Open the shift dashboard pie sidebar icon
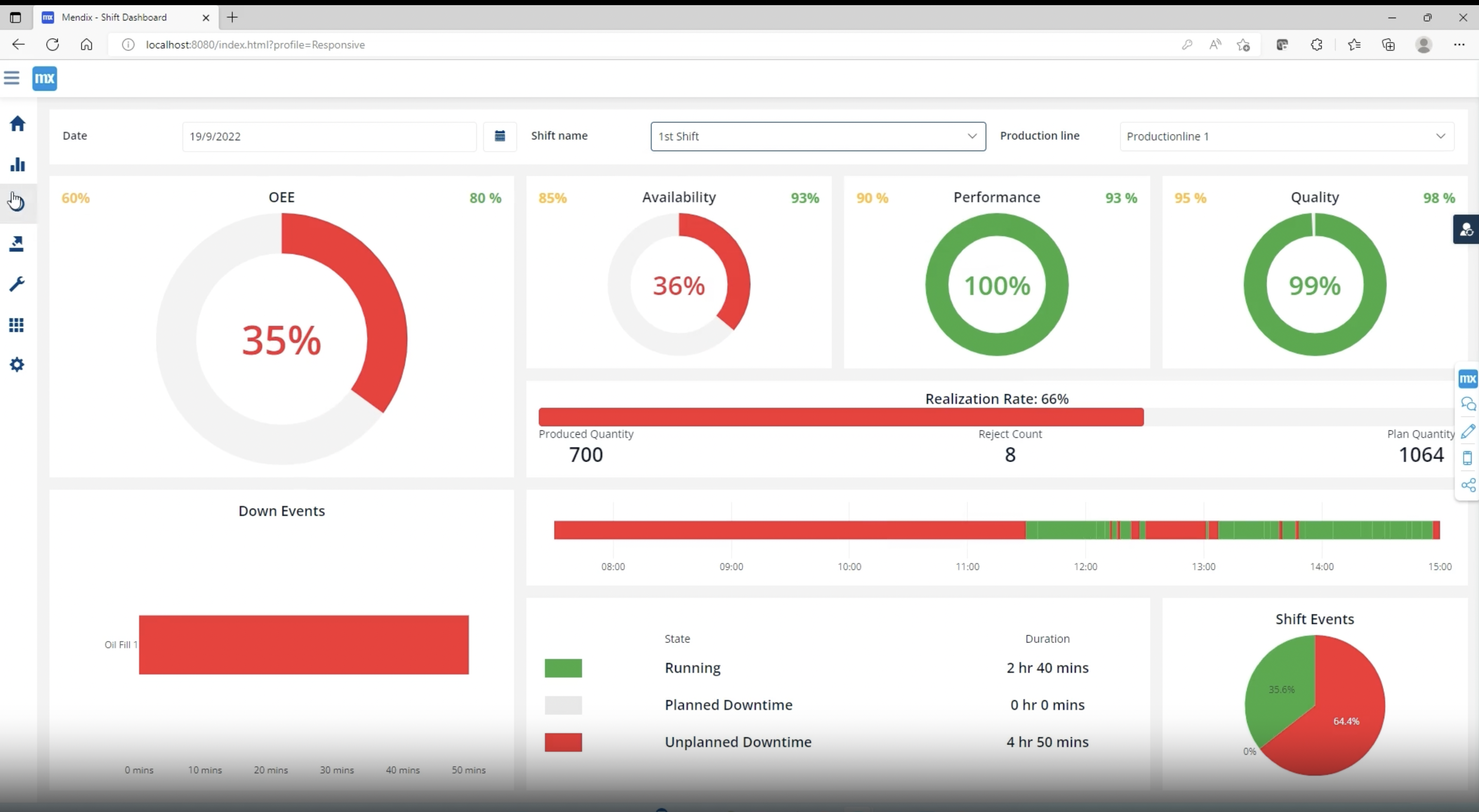1479x812 pixels. click(17, 202)
